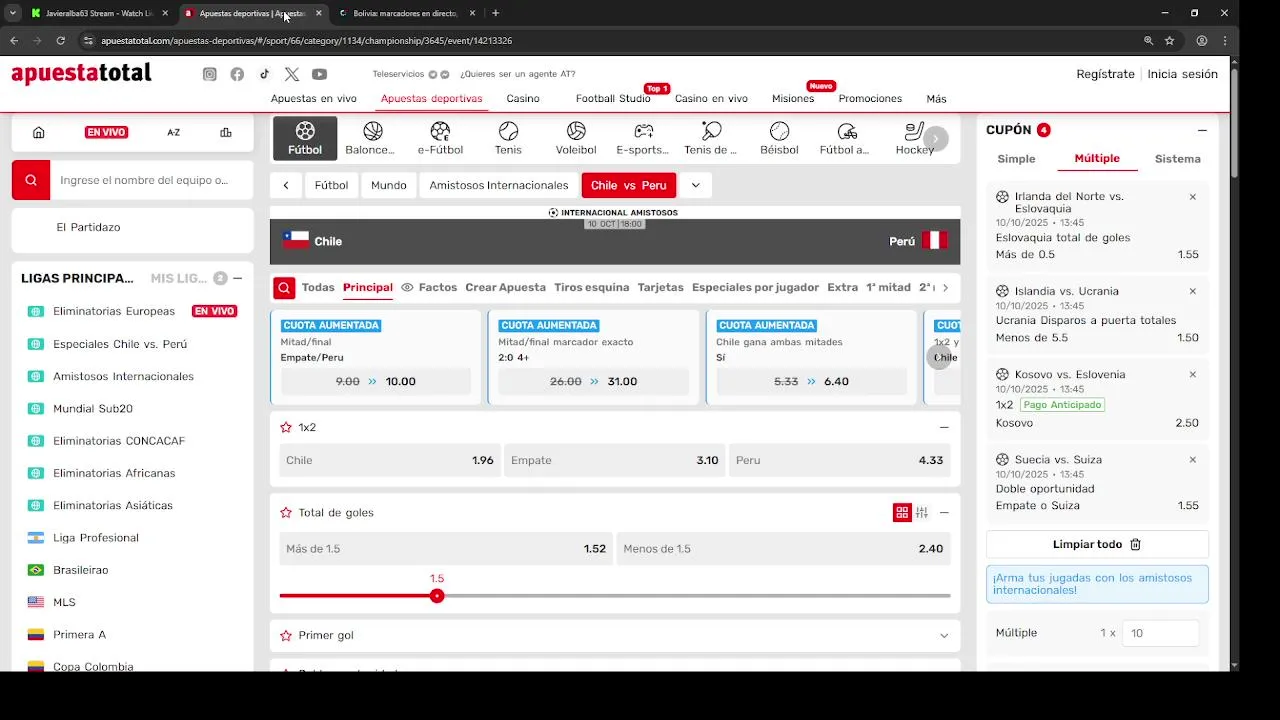This screenshot has width=1280, height=720.
Task: Toggle the EN VIVO filter in sidebar
Action: pos(106,132)
